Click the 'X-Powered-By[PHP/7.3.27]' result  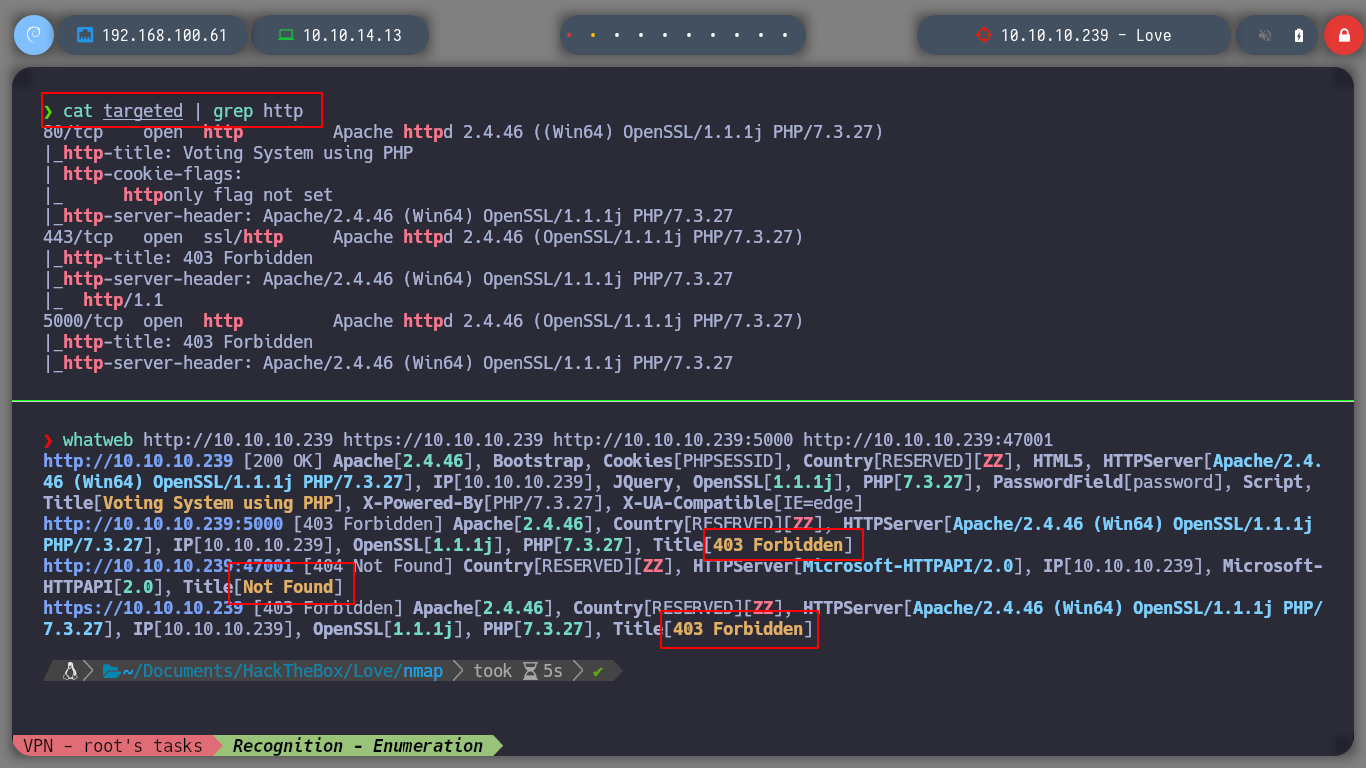point(483,503)
